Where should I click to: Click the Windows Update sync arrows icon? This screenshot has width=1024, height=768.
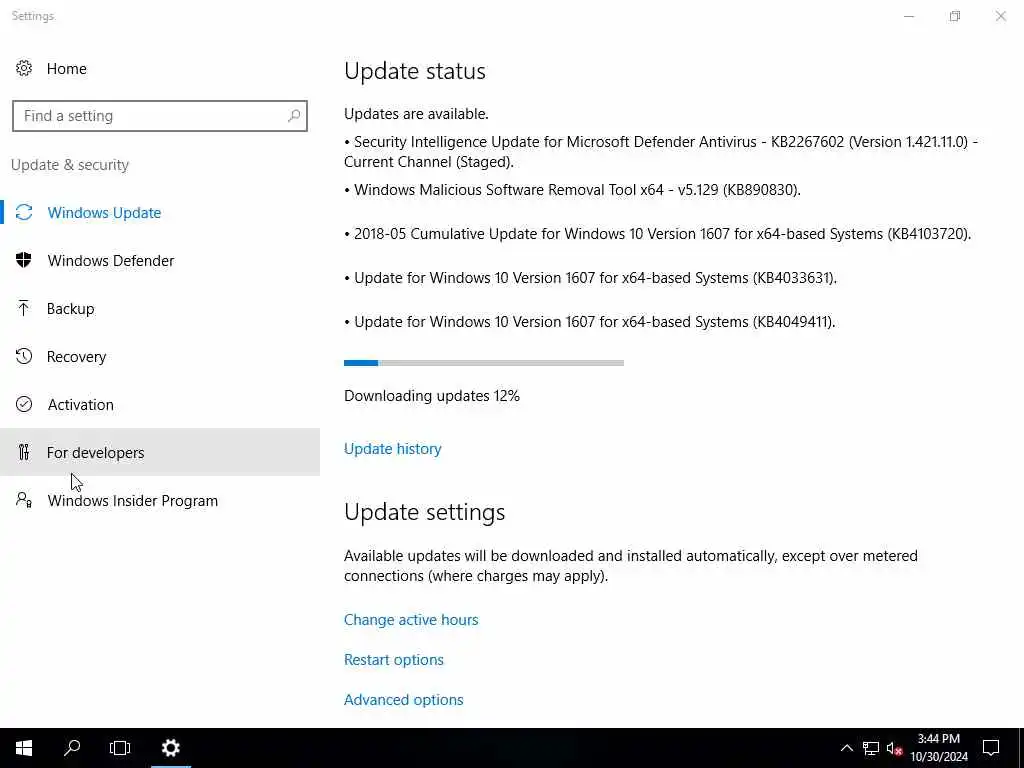[x=24, y=212]
